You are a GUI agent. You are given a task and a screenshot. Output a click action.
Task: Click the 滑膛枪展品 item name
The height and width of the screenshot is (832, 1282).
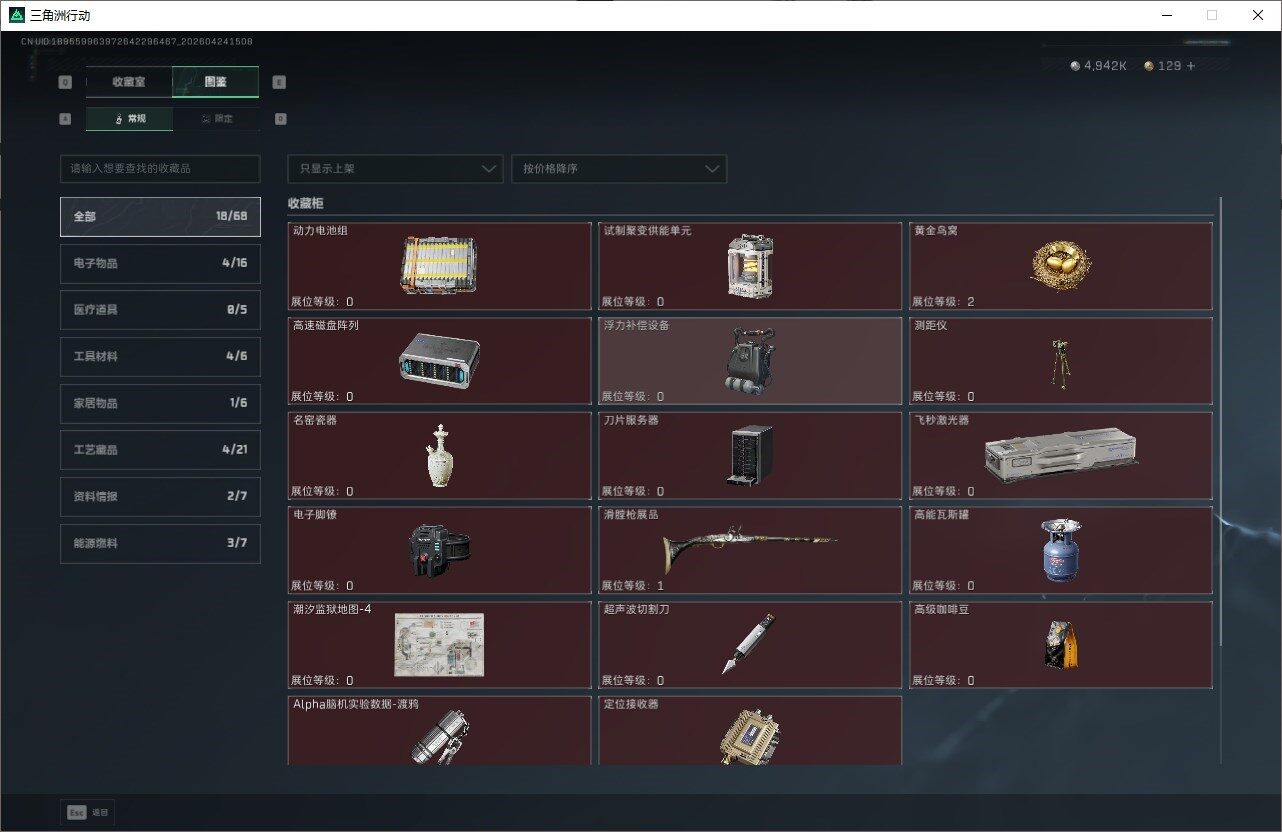(x=631, y=515)
